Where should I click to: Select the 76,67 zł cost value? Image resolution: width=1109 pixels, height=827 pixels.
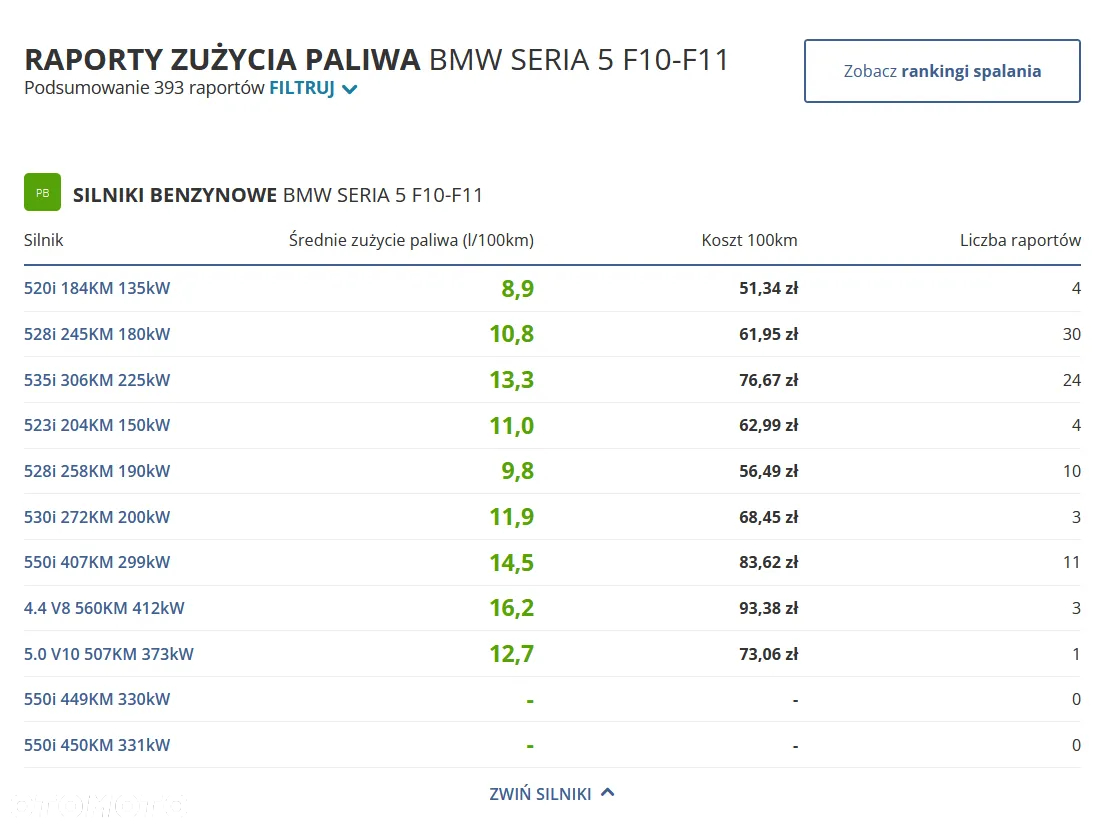click(x=768, y=380)
